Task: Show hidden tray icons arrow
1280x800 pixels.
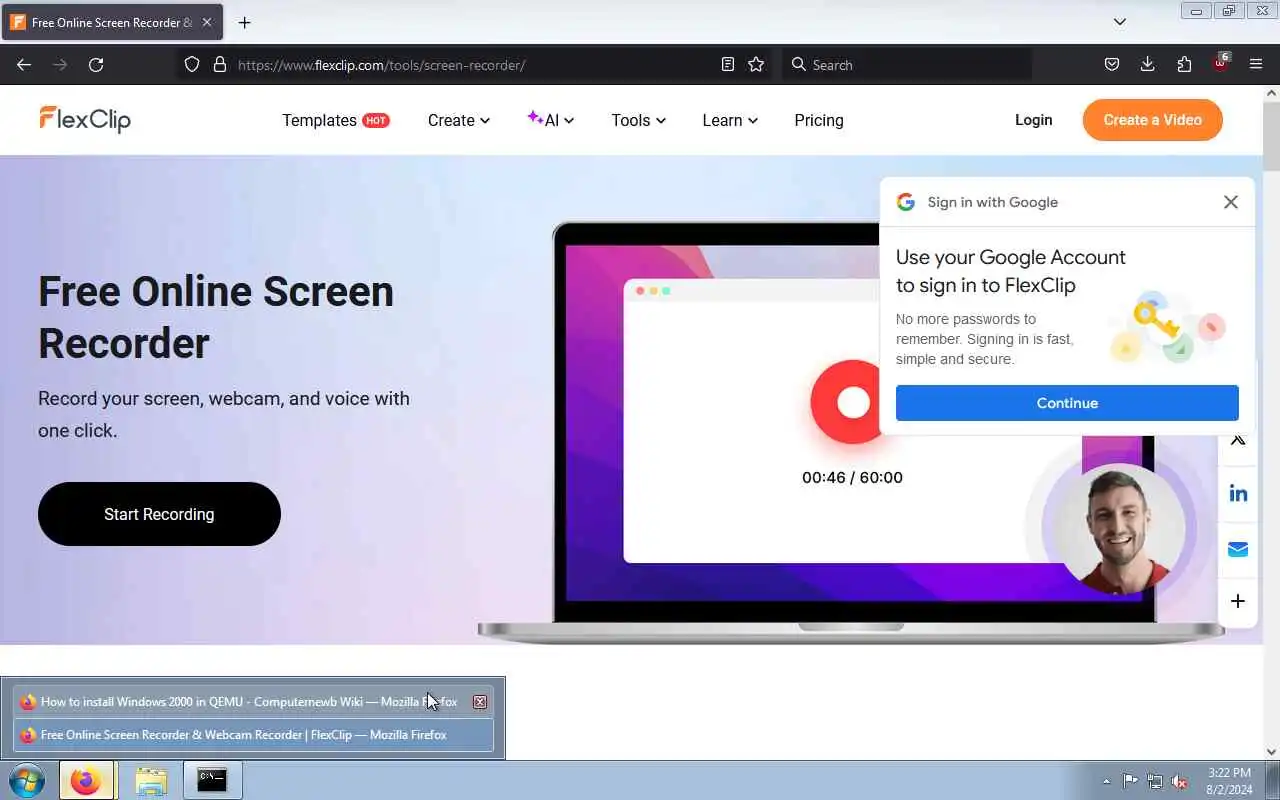Action: tap(1106, 781)
